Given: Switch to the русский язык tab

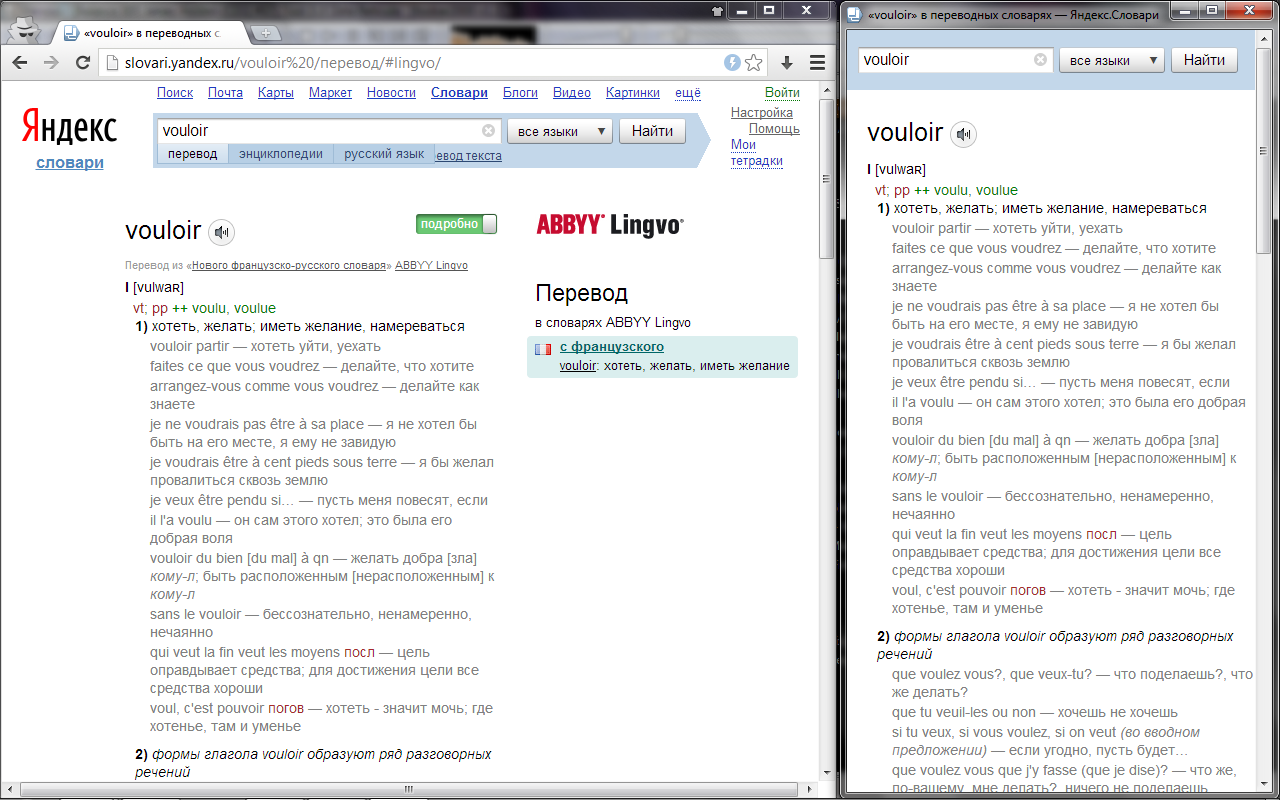Looking at the screenshot, I should tap(384, 154).
